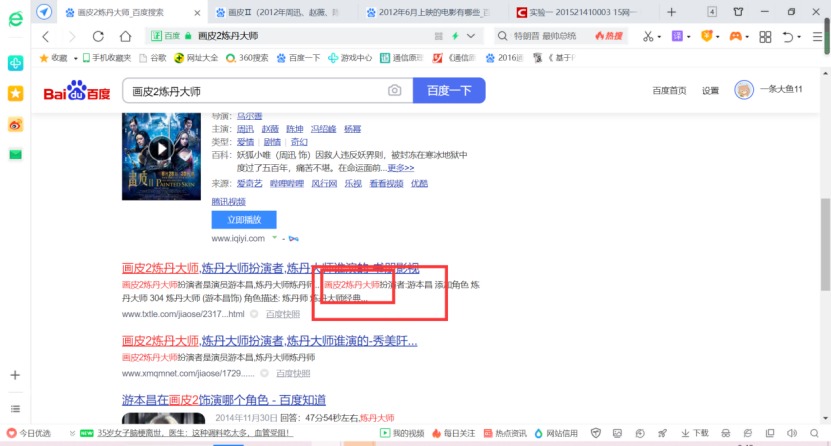Open the four-squares apps grid icon
The height and width of the screenshot is (446, 831).
765,37
